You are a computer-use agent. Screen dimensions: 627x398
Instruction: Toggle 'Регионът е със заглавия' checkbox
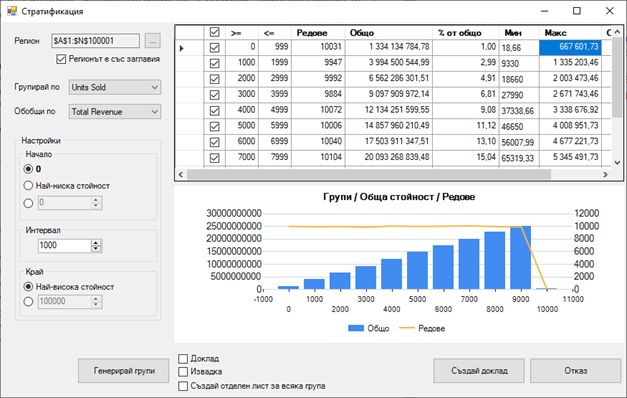point(61,59)
